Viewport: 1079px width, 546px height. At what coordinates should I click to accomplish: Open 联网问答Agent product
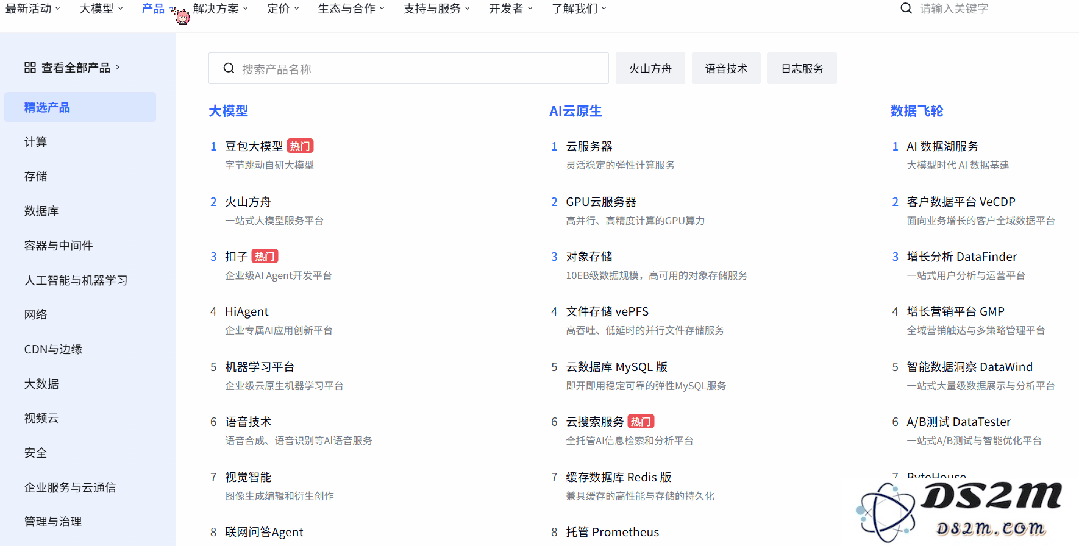(x=264, y=532)
